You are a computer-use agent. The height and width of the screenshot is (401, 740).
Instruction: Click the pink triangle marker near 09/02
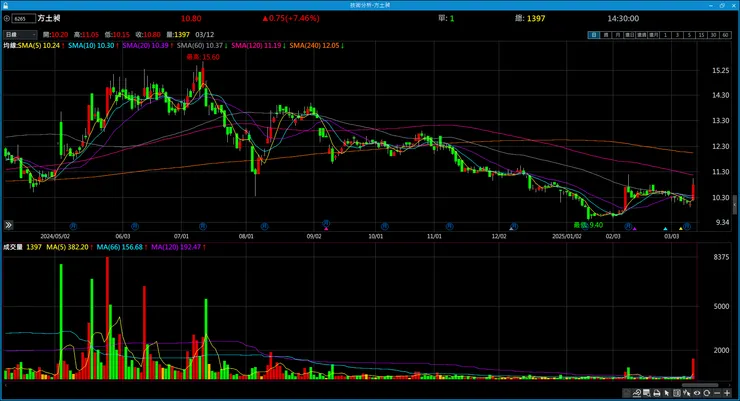326,229
